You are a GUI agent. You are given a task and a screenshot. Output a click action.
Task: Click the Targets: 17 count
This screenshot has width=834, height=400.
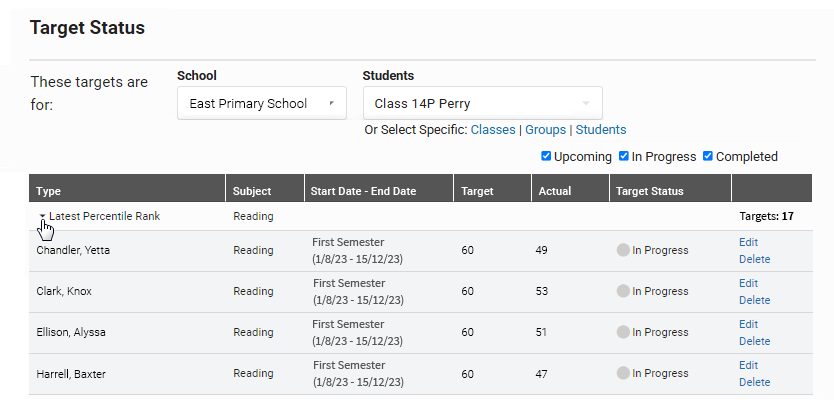tap(766, 216)
